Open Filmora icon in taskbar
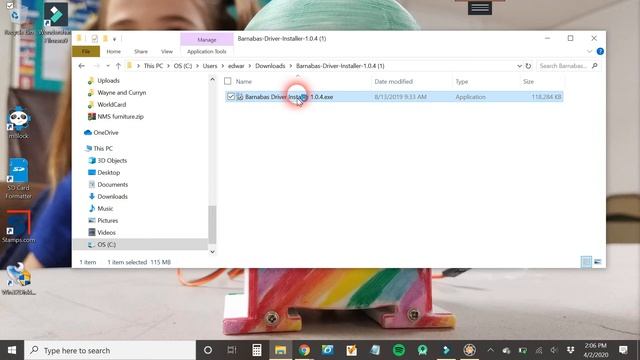Viewport: 640px width, 360px height. (x=446, y=350)
